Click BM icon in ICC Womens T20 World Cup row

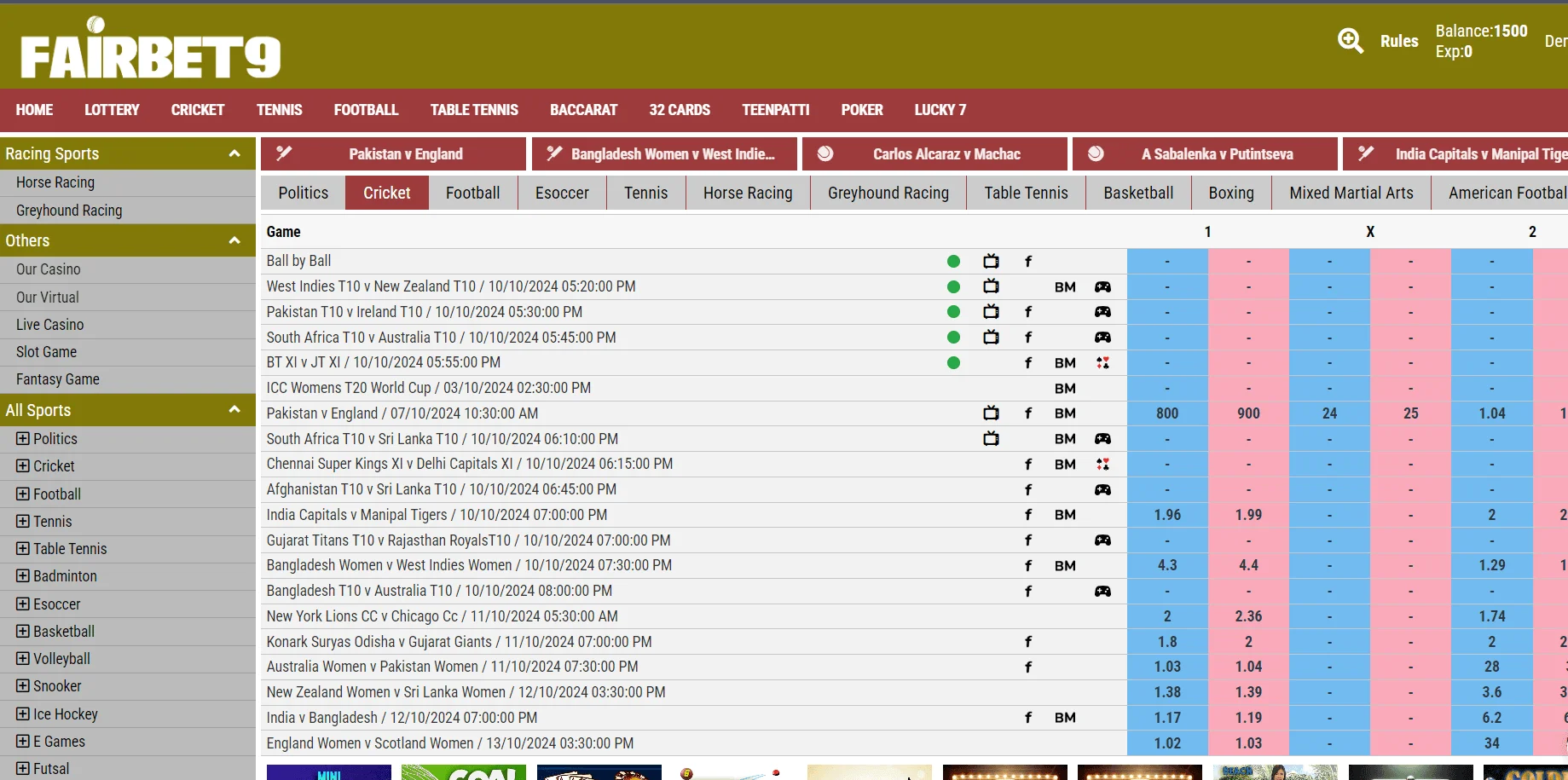coord(1065,389)
